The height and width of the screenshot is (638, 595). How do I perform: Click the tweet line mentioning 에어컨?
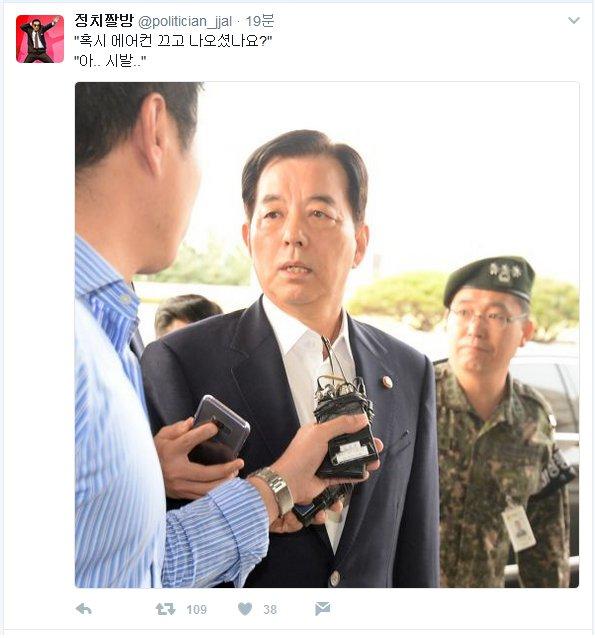tap(173, 41)
